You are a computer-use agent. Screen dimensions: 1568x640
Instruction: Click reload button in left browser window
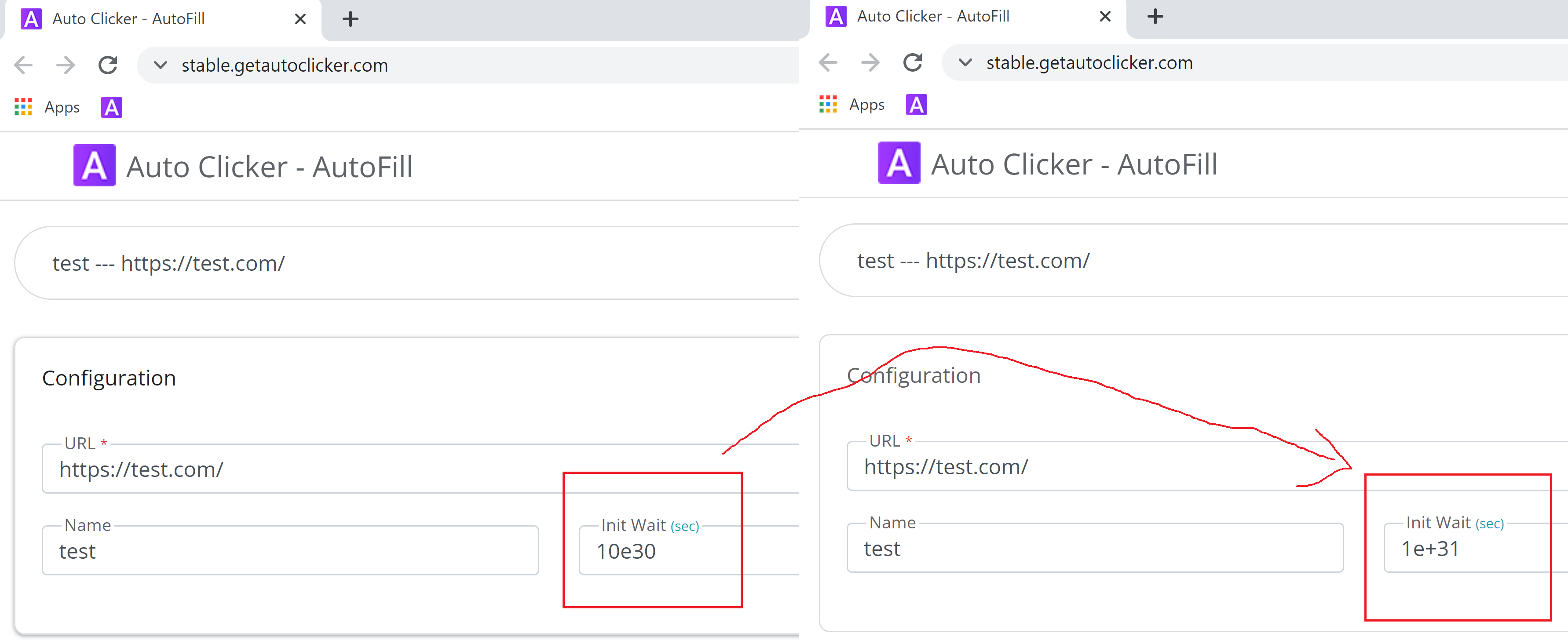pyautogui.click(x=108, y=65)
